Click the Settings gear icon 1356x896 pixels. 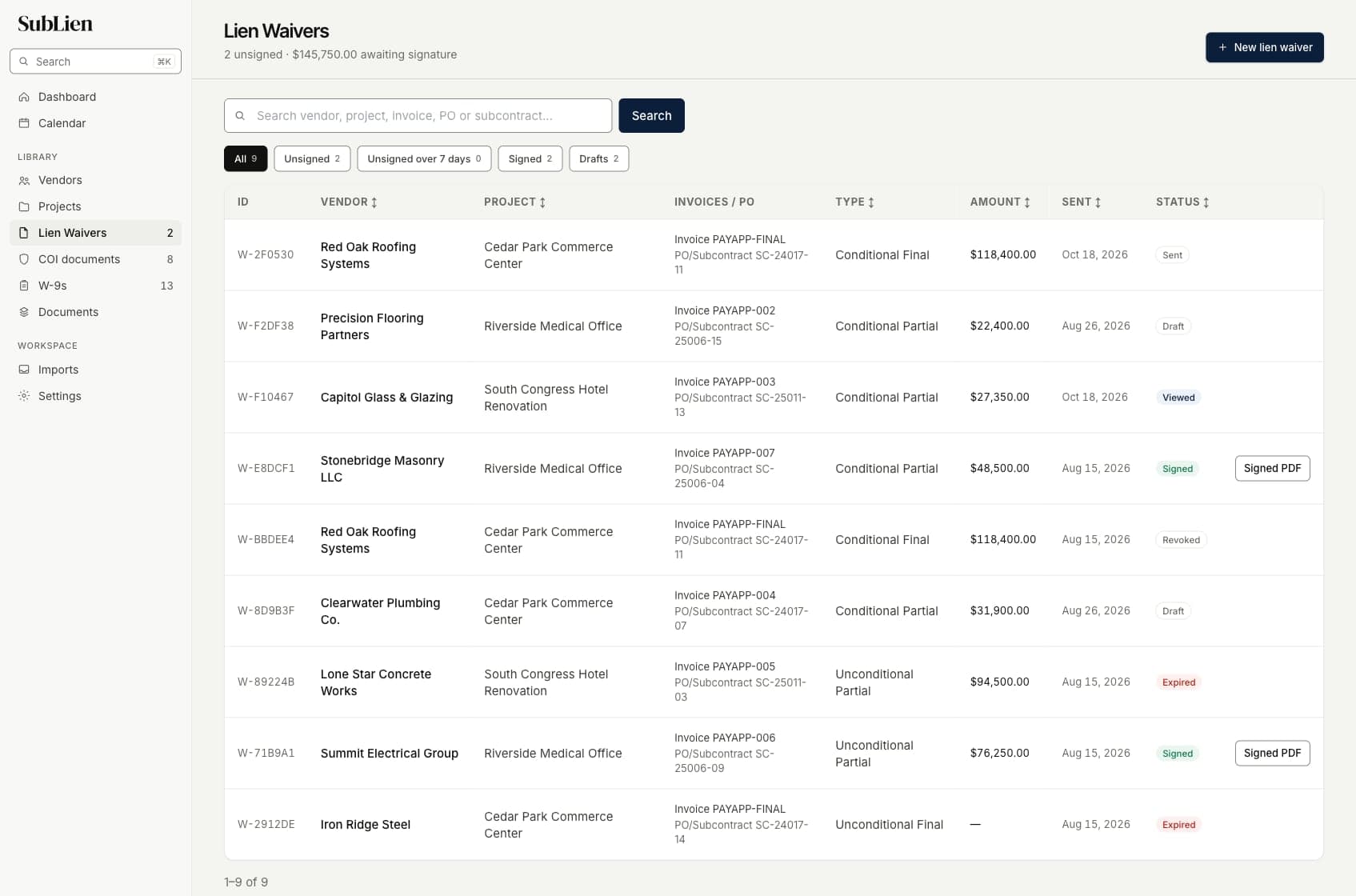click(x=24, y=396)
